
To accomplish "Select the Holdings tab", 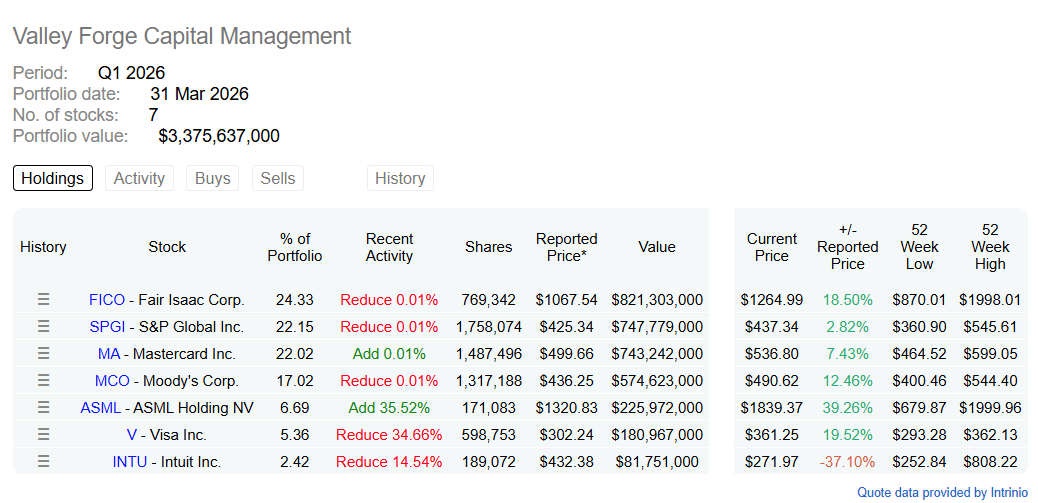I will pyautogui.click(x=53, y=178).
